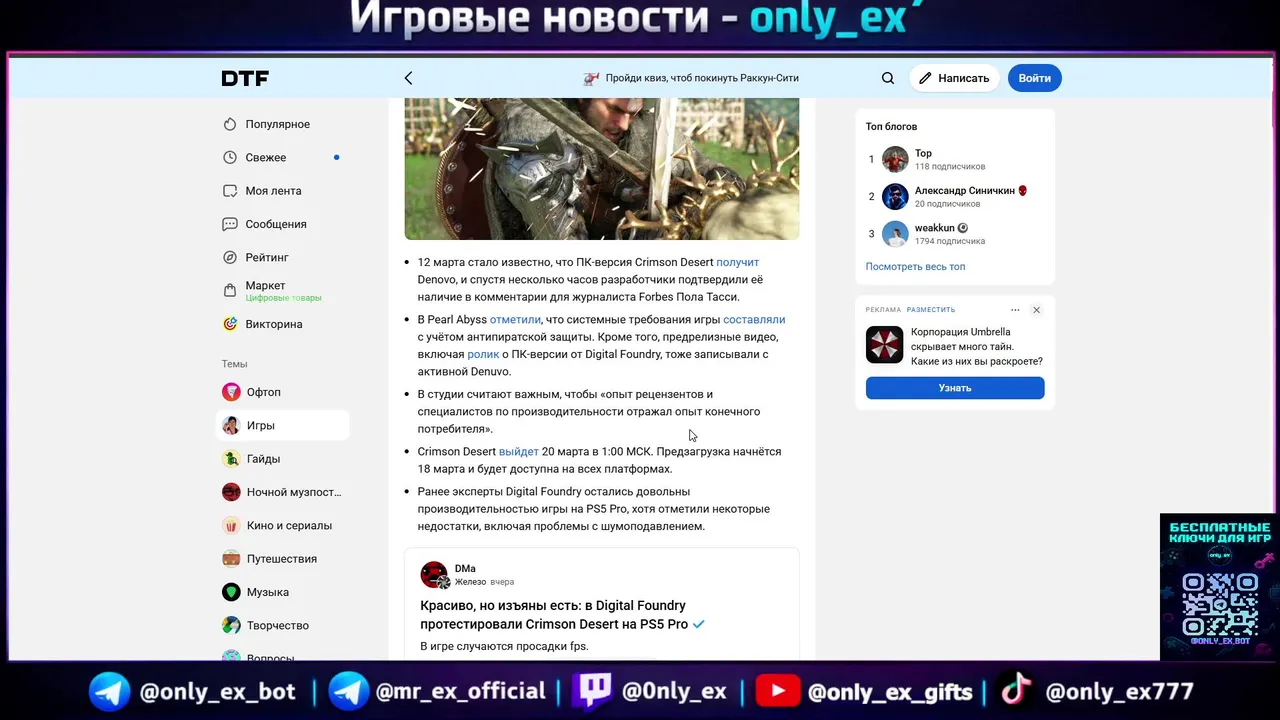Open DMa author avatar in embedded post
Screen dimensions: 1280x720
click(434, 575)
